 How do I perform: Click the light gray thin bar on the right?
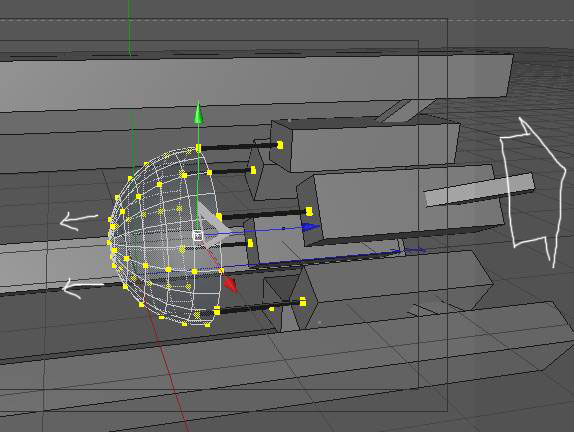479,190
